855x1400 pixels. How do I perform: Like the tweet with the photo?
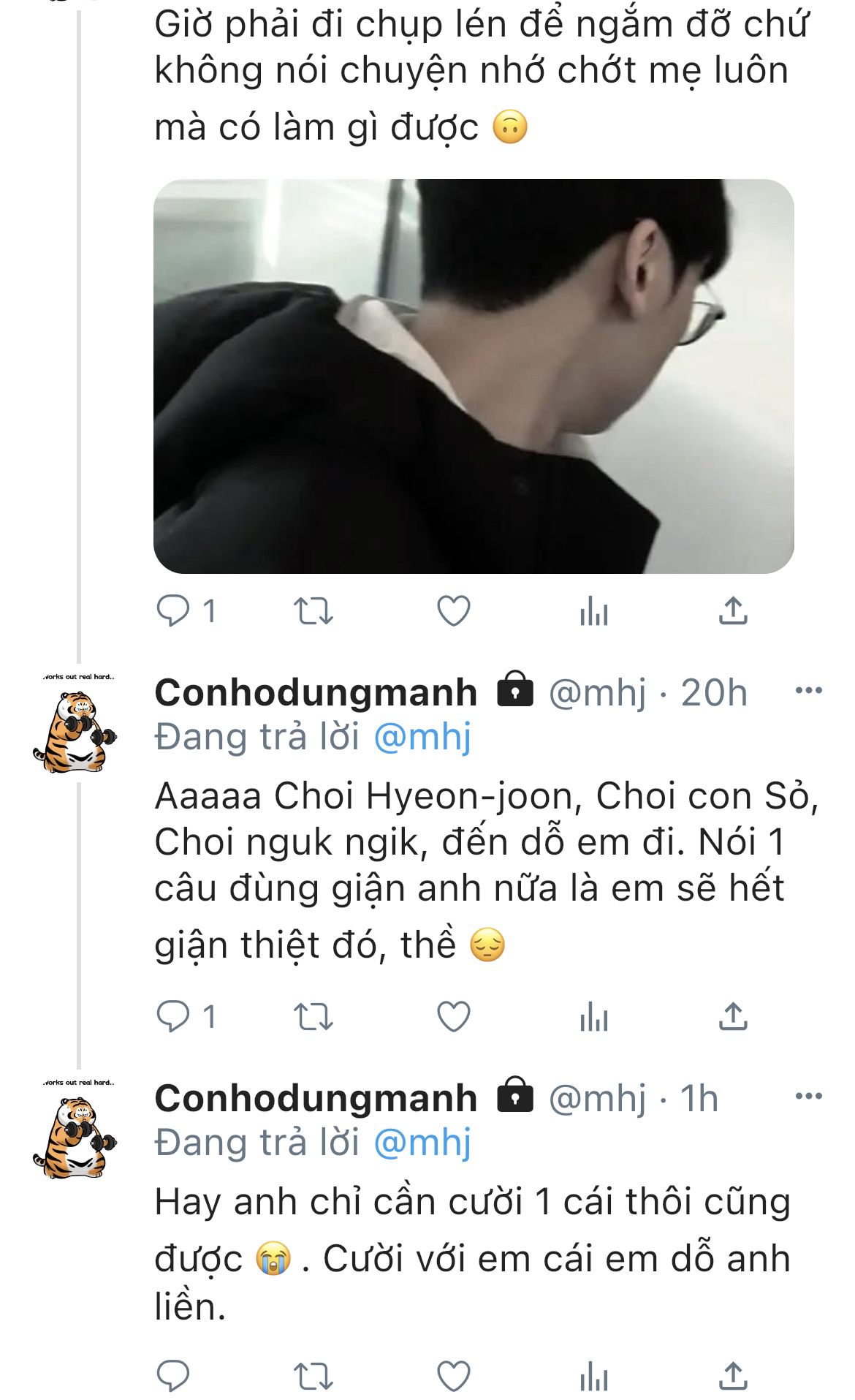tap(453, 610)
